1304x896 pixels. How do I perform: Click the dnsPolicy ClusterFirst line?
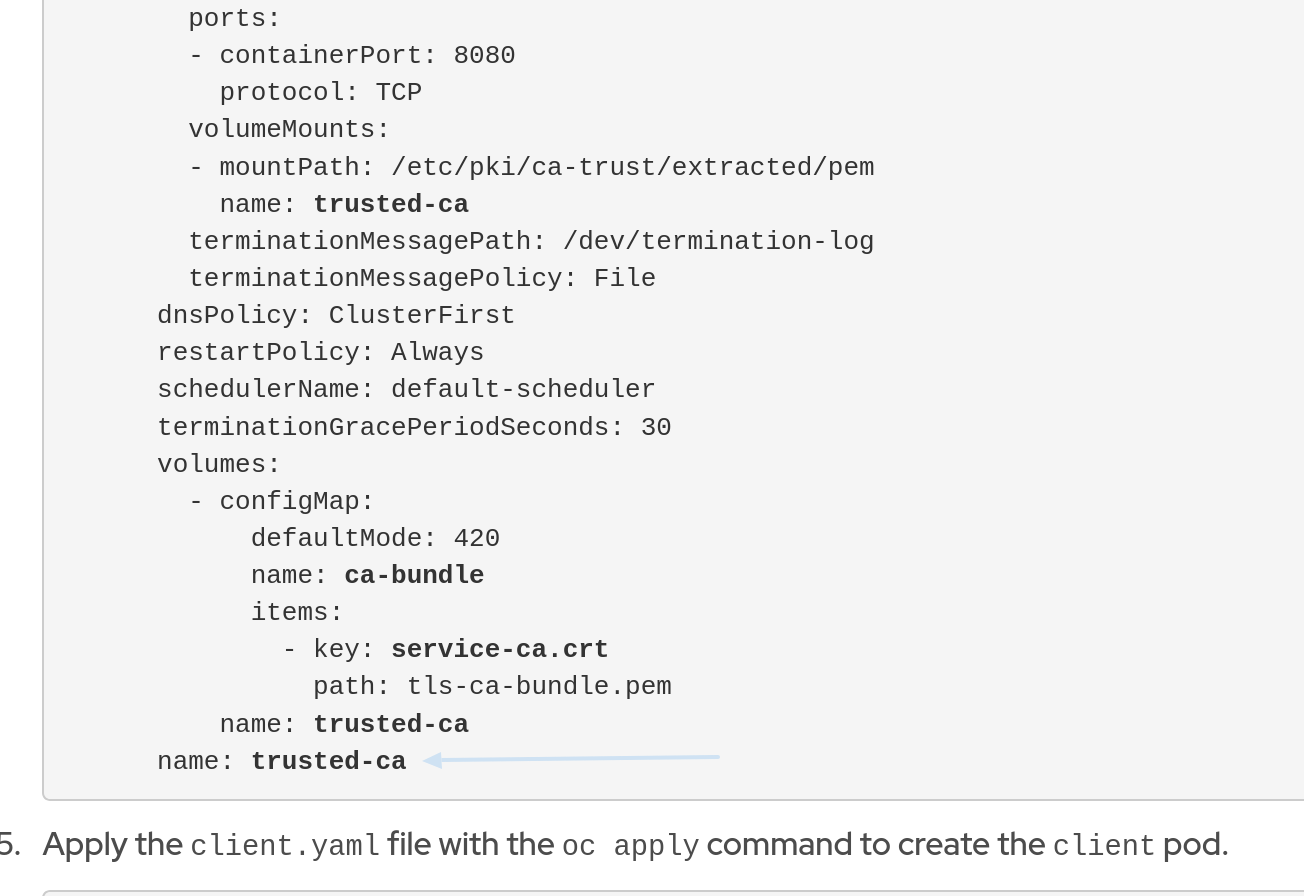coord(335,315)
